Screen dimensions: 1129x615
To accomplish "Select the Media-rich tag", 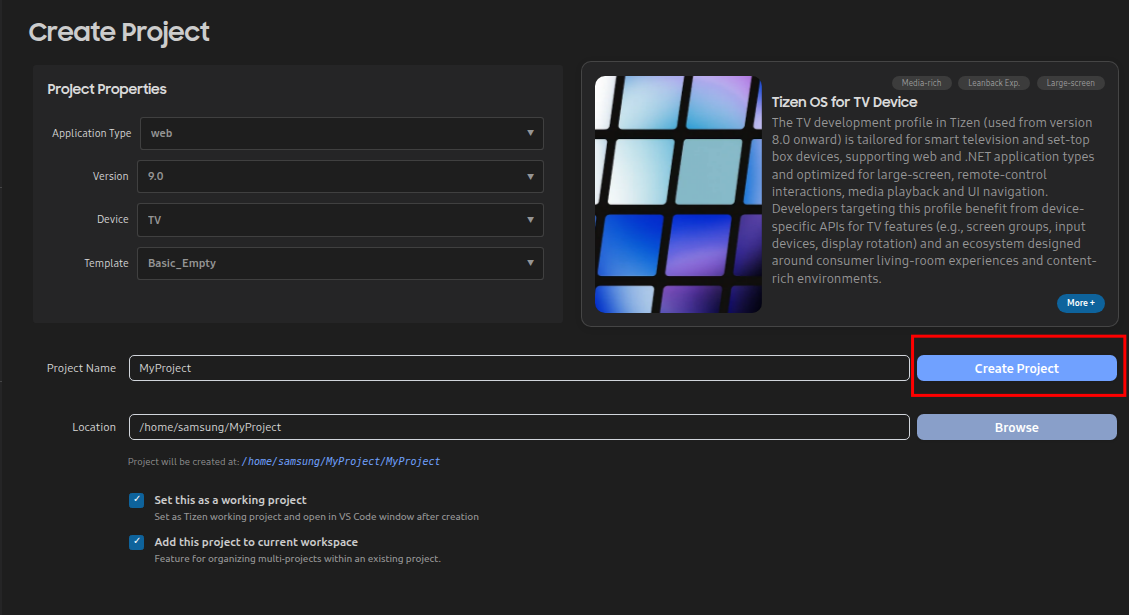I will pos(921,83).
